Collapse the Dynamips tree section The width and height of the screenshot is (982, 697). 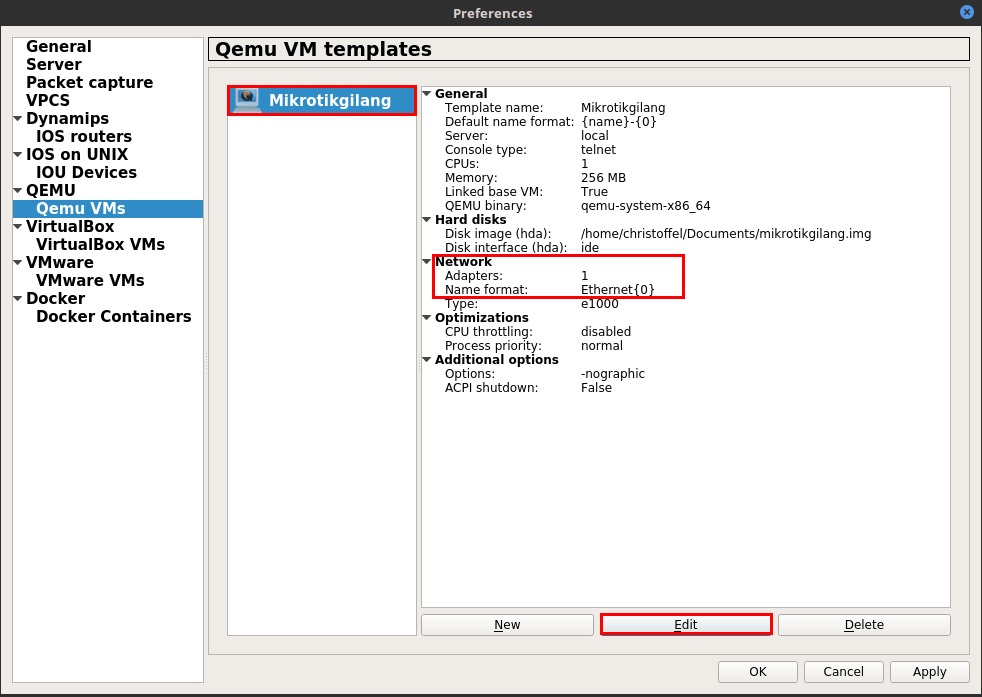click(x=18, y=118)
